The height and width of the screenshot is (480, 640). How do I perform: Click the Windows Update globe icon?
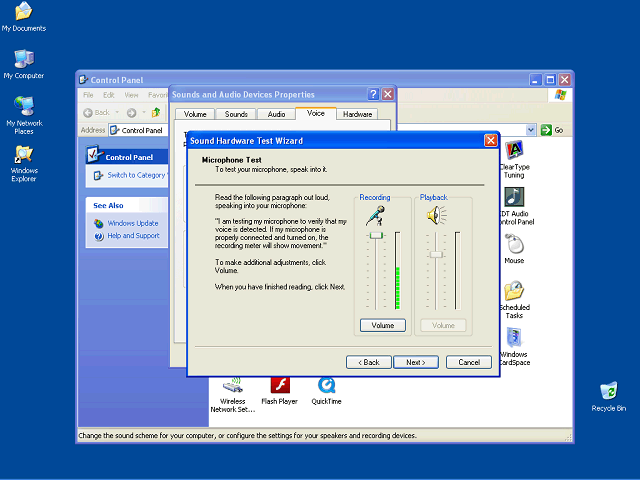point(99,223)
